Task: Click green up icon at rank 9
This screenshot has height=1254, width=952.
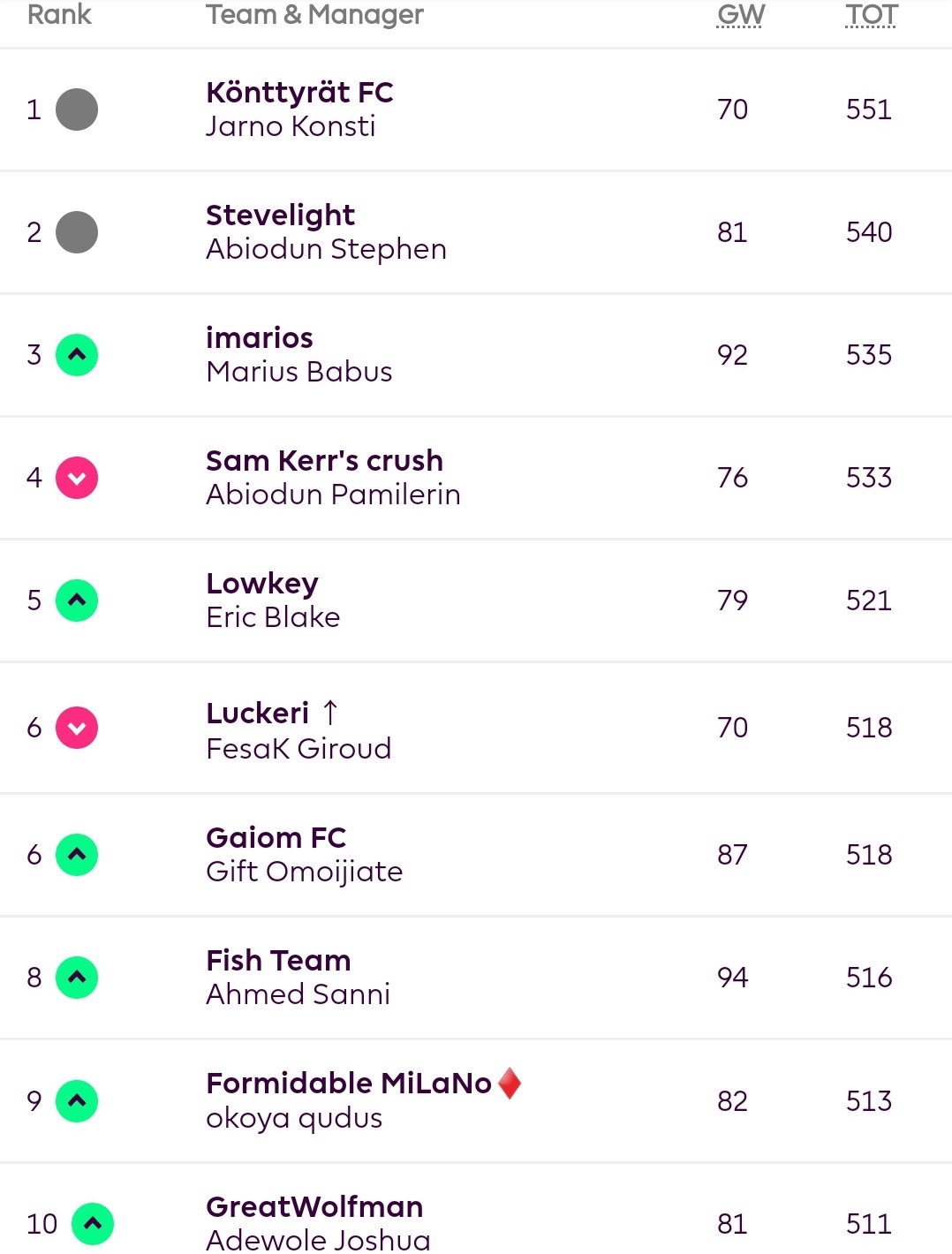Action: [x=77, y=1101]
